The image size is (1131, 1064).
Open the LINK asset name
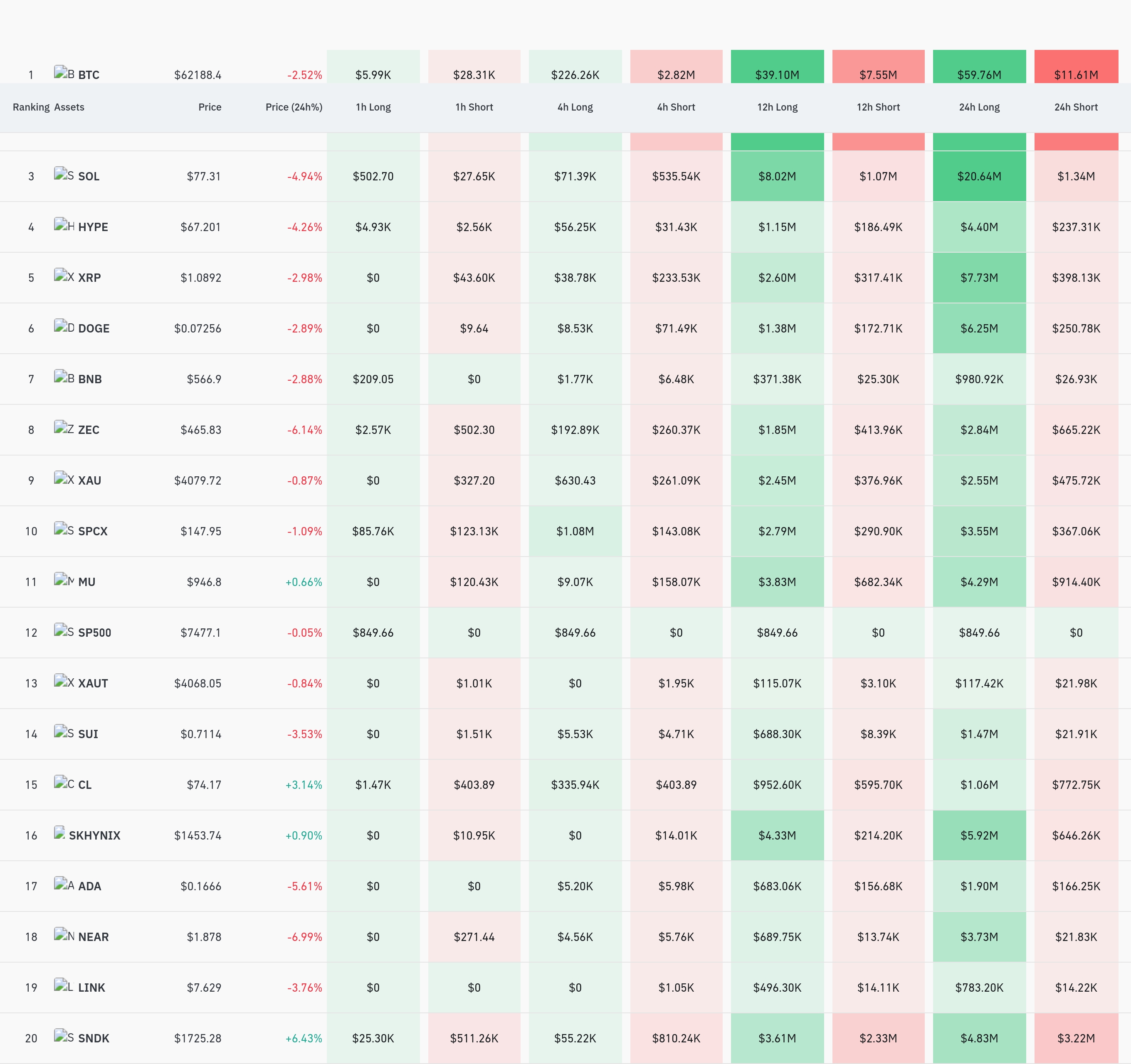(91, 987)
